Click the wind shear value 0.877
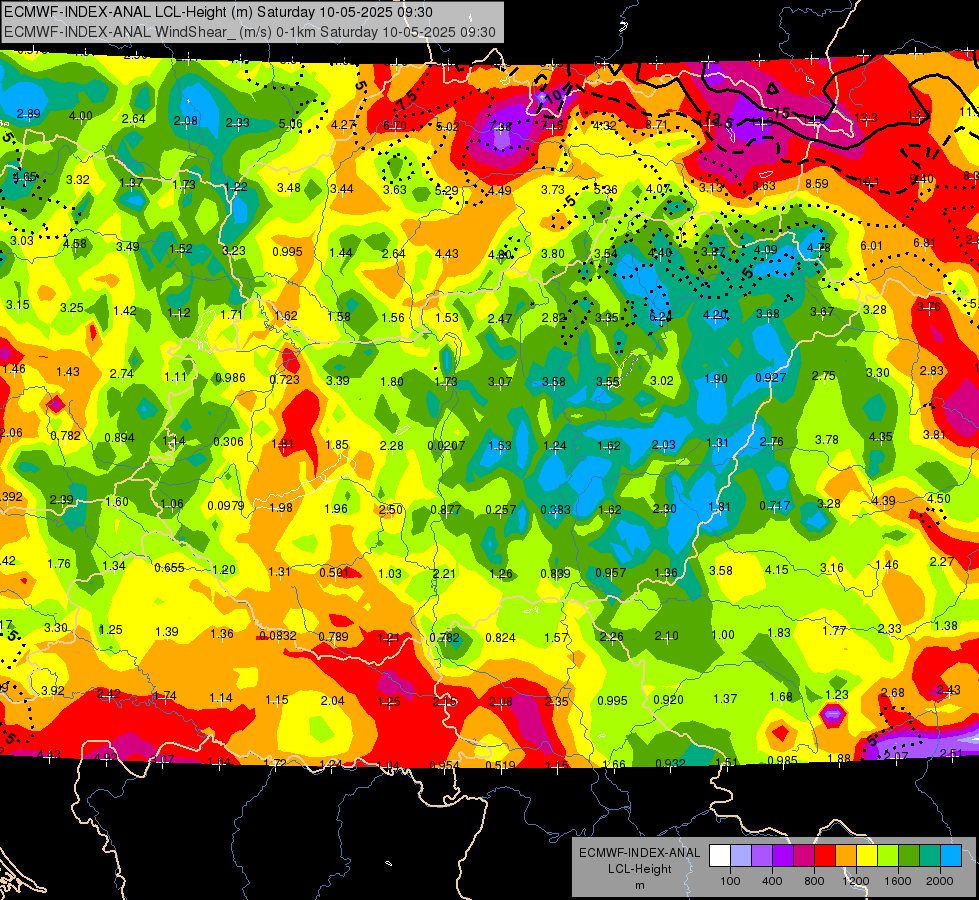The height and width of the screenshot is (900, 979). [446, 510]
